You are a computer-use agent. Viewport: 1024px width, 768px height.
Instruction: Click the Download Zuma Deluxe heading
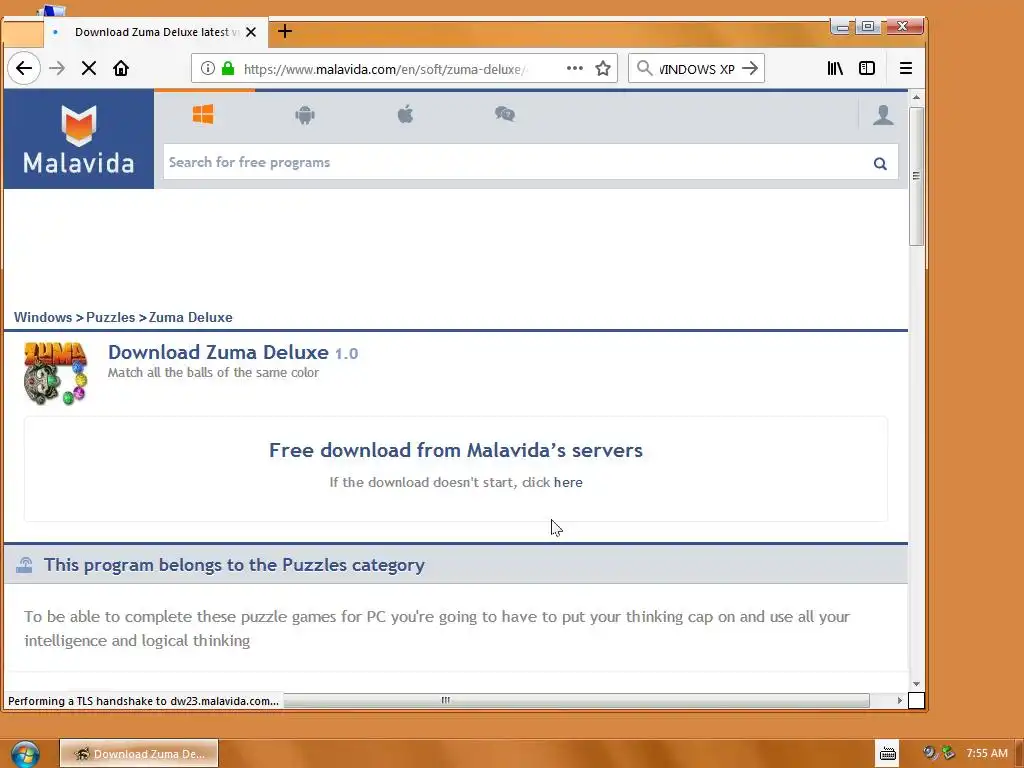(218, 353)
